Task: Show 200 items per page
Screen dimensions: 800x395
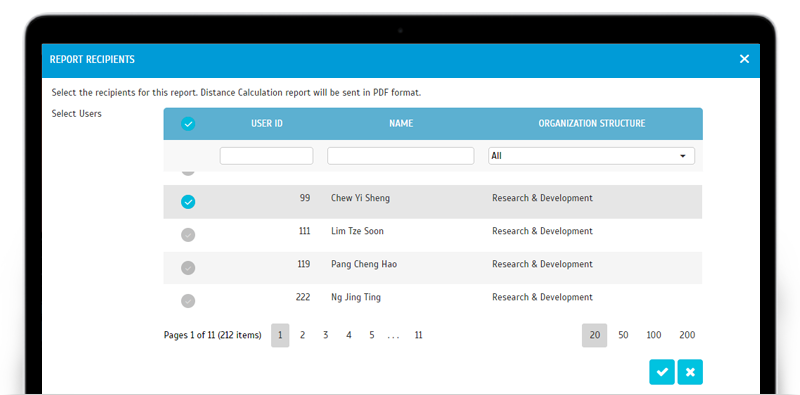Action: [687, 335]
